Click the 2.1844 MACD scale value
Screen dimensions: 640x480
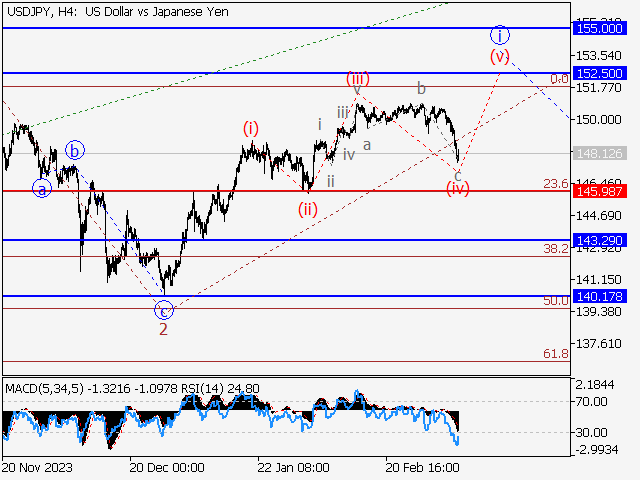pyautogui.click(x=595, y=384)
